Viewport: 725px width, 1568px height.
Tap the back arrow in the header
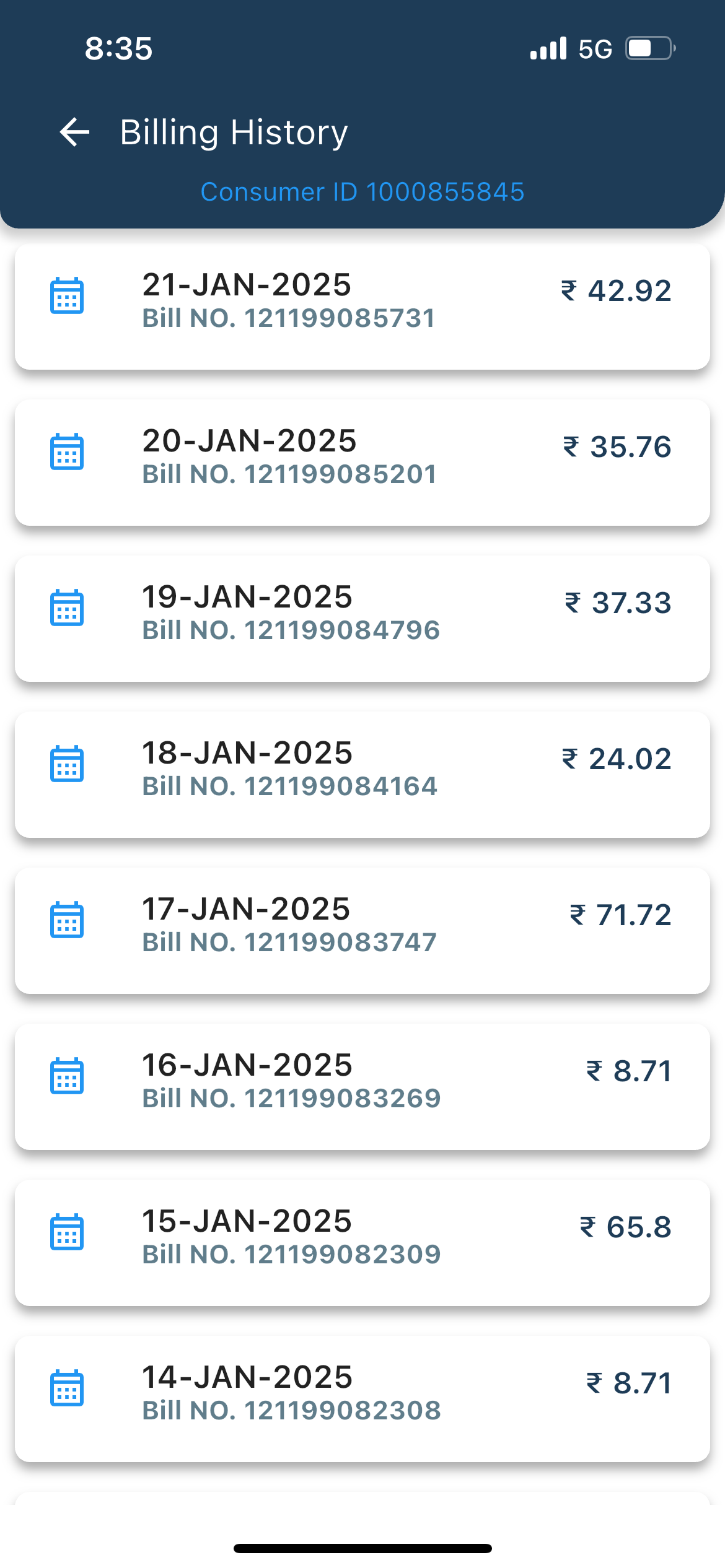[75, 132]
